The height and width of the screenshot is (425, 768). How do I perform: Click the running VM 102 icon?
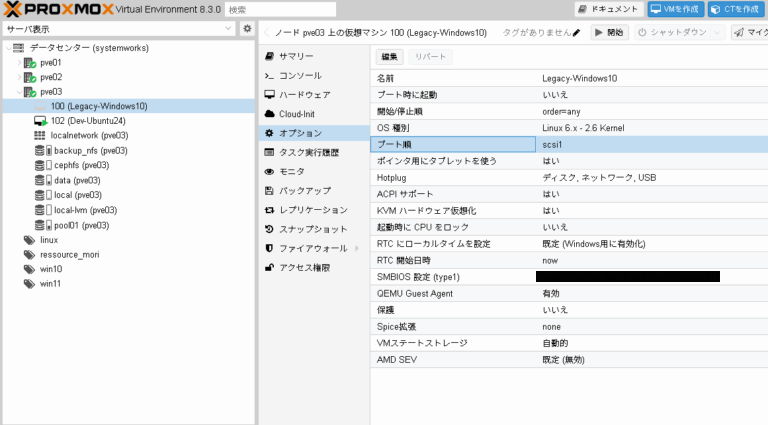pos(40,121)
